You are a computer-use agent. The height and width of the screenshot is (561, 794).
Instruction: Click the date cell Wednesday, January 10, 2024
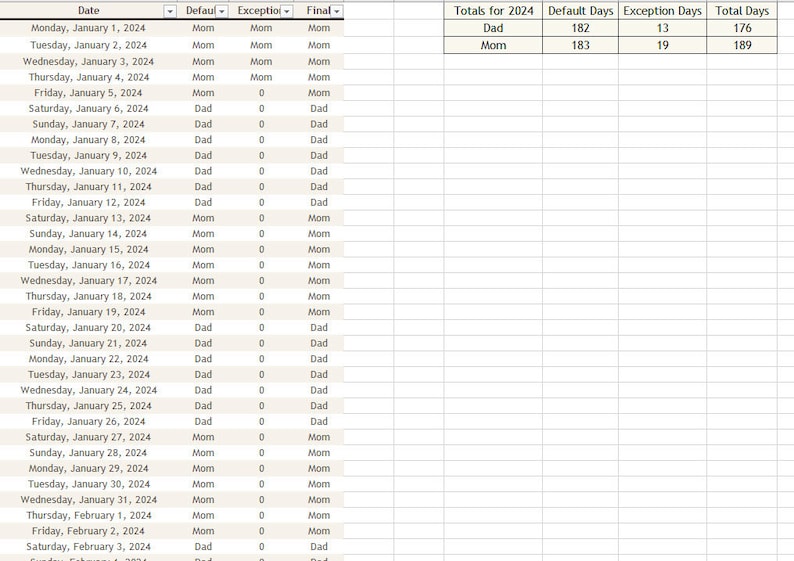pos(89,171)
